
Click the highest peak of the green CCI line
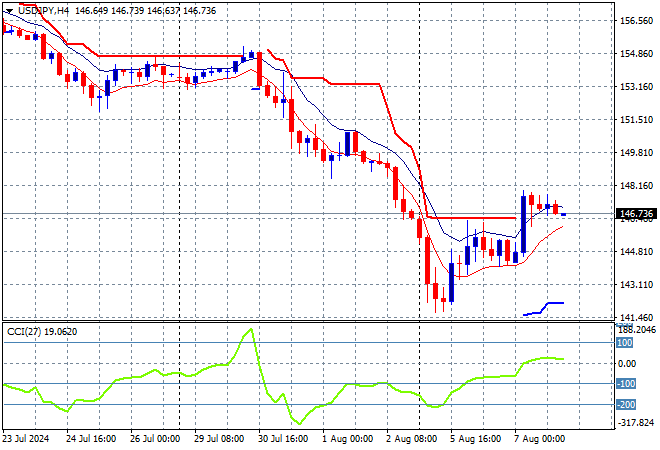click(249, 330)
